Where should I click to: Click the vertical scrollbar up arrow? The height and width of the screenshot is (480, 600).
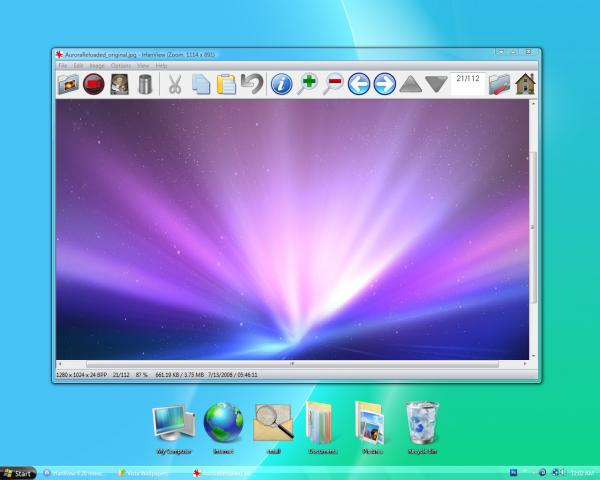[533, 103]
